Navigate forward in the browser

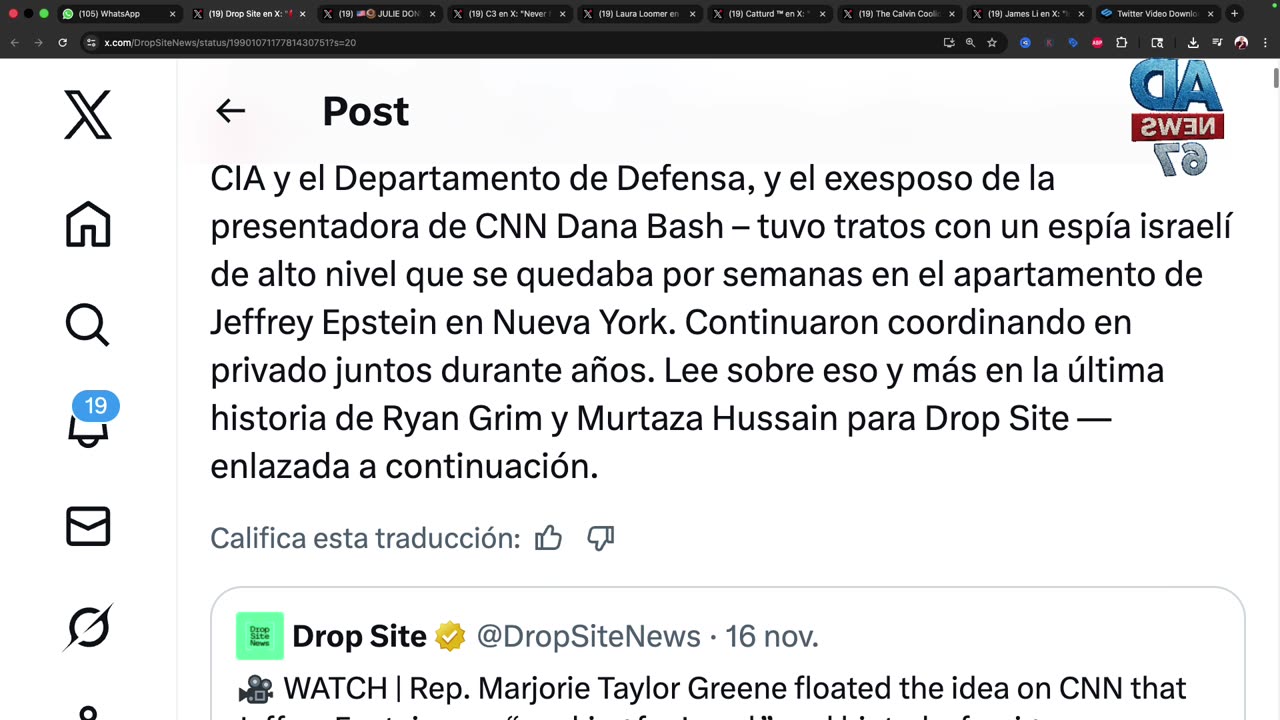pyautogui.click(x=38, y=43)
